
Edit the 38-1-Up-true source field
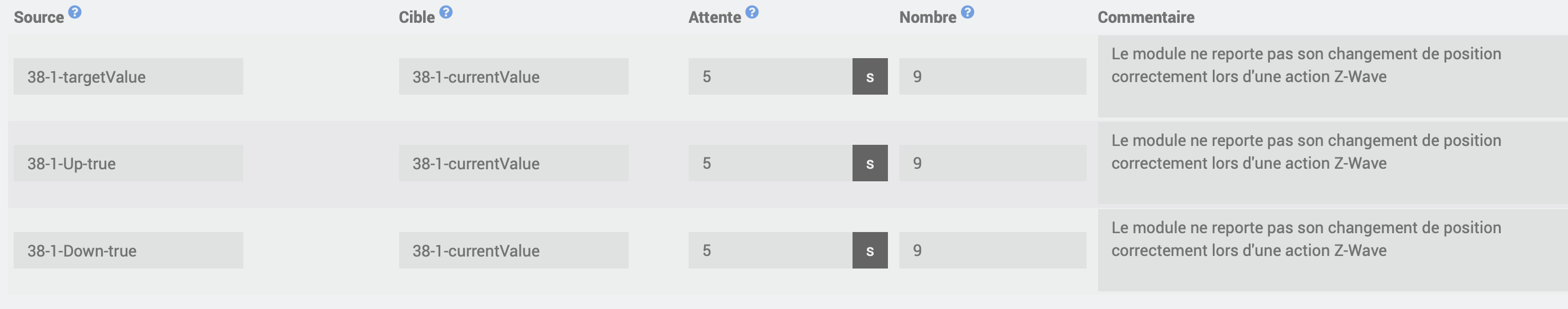click(128, 163)
